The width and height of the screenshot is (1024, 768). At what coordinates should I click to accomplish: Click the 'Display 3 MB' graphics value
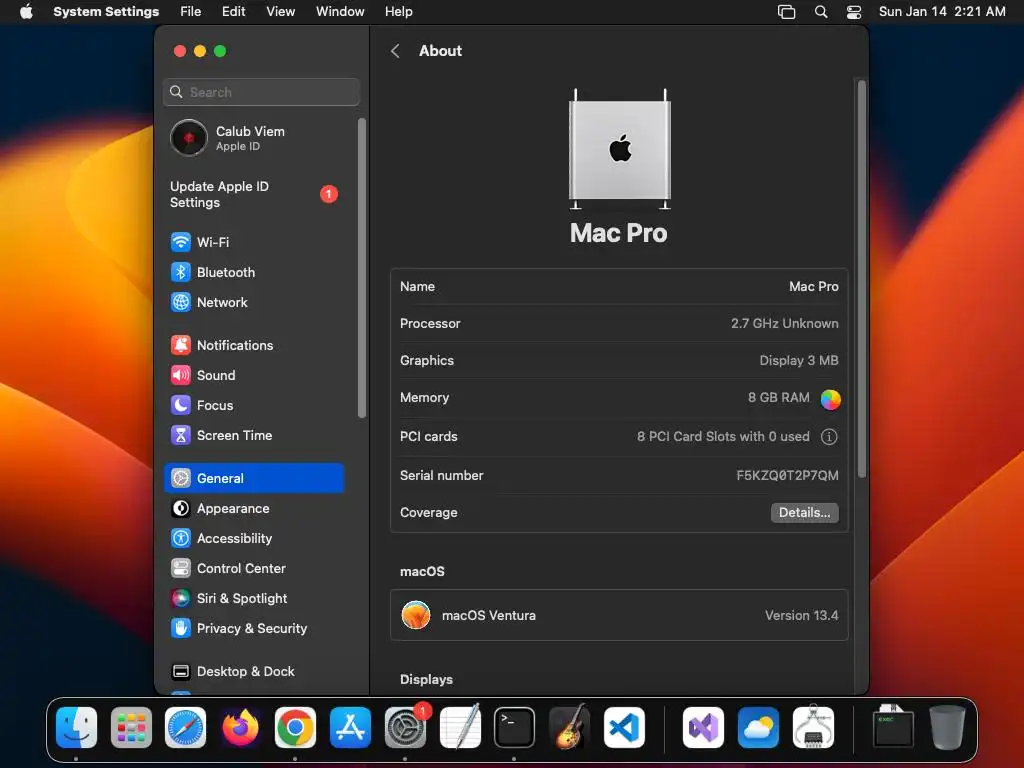[x=799, y=360]
